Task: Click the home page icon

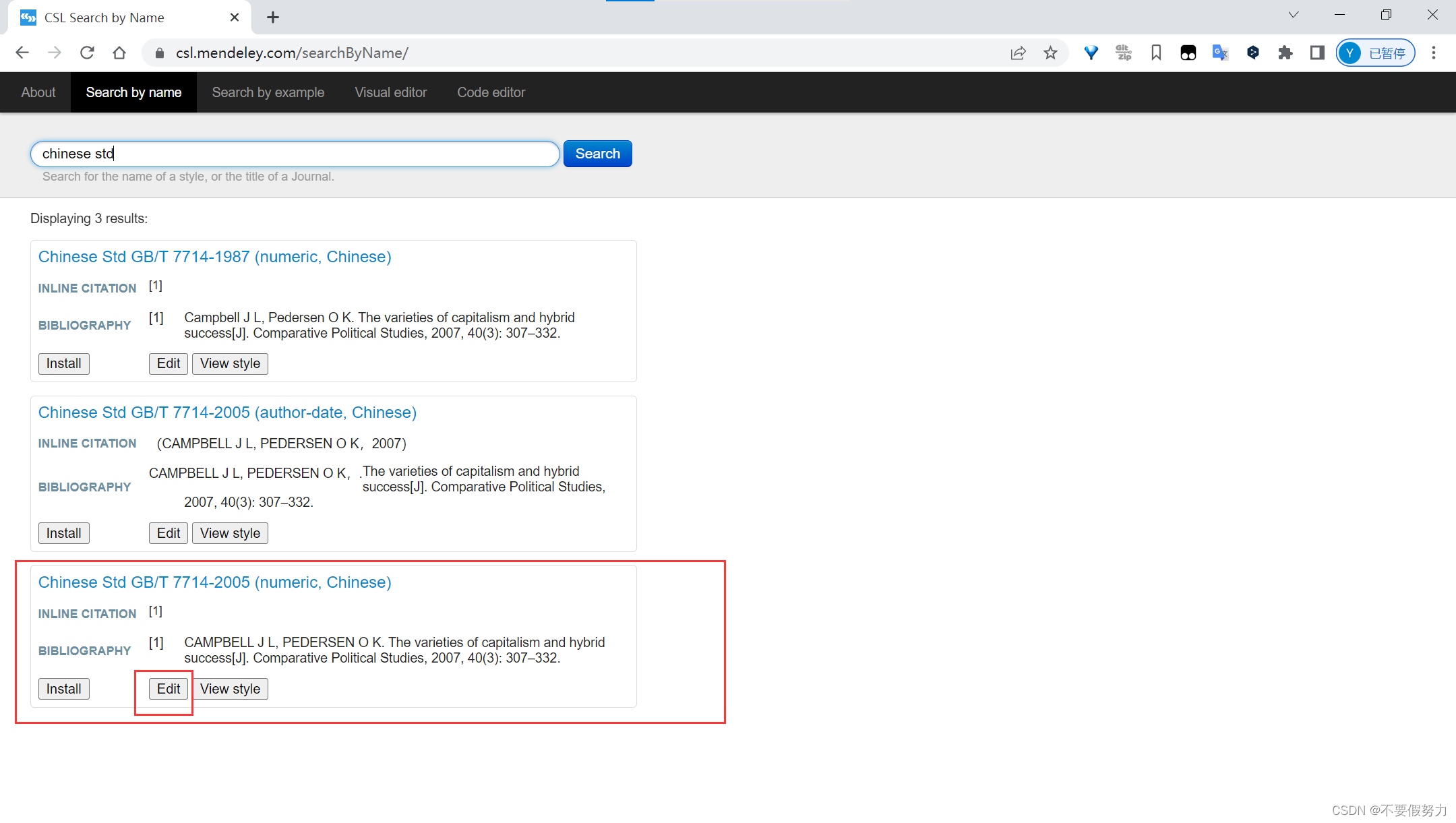Action: click(x=119, y=53)
